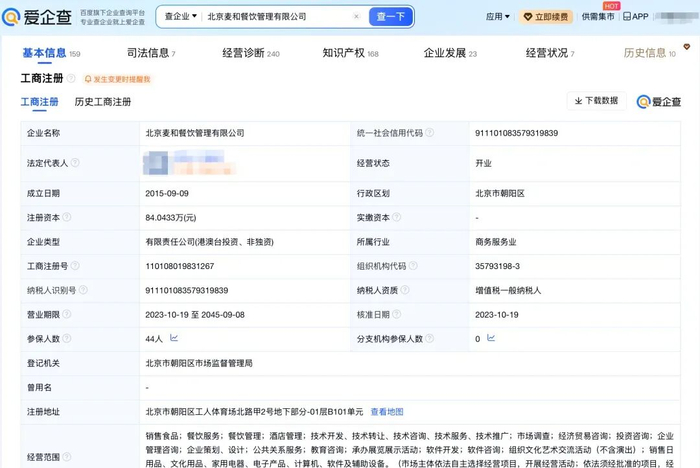Click the organization code 35793198-3
Image resolution: width=700 pixels, height=468 pixels.
pyautogui.click(x=497, y=266)
